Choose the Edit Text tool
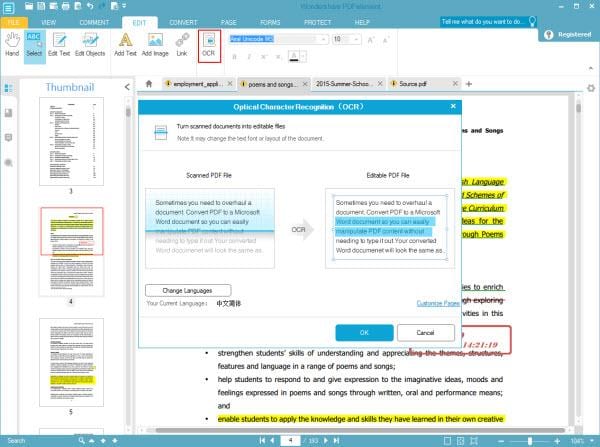The height and width of the screenshot is (447, 600). pyautogui.click(x=59, y=45)
